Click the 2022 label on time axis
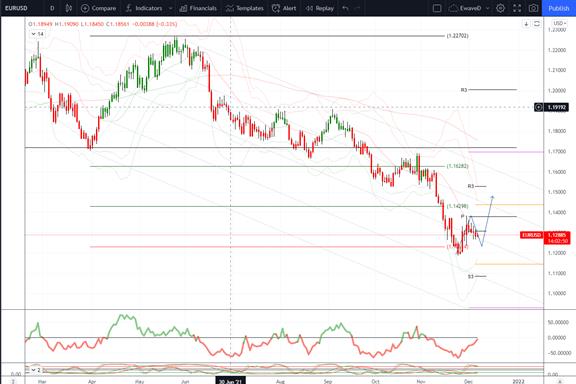Viewport: 576px width, 384px height. [x=518, y=381]
